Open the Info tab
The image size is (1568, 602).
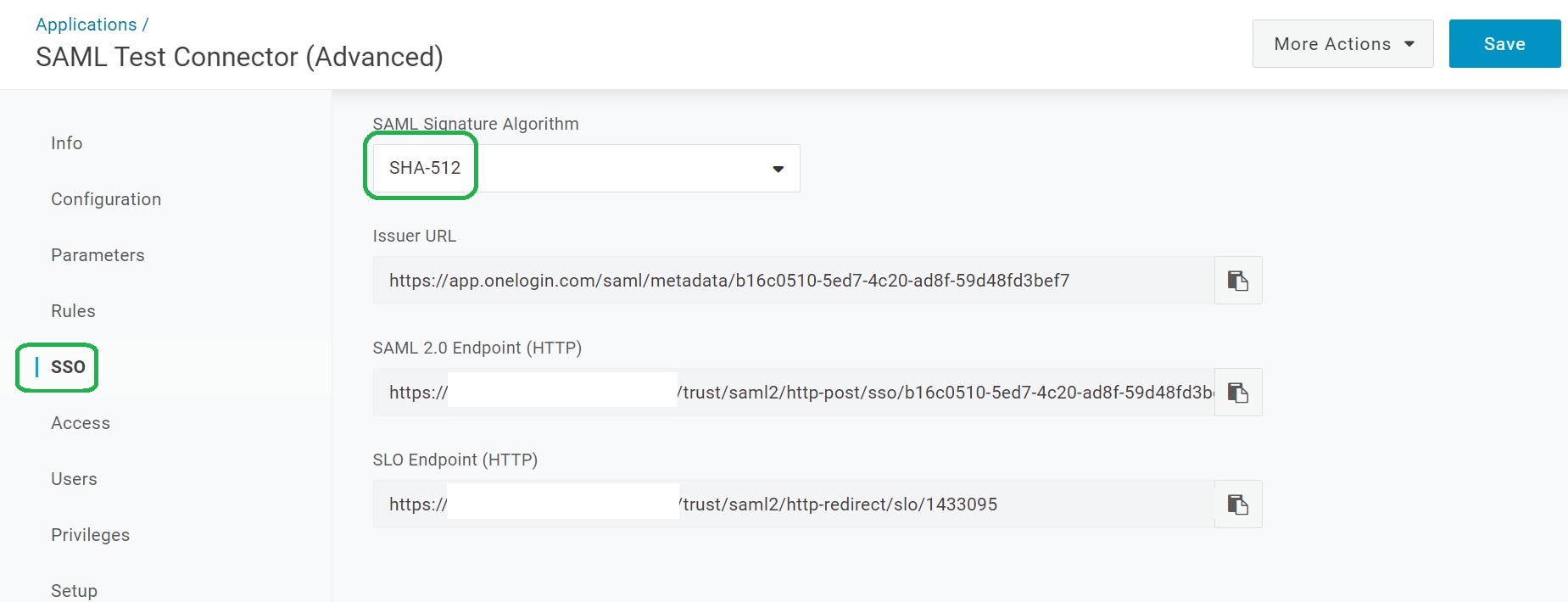pos(66,143)
